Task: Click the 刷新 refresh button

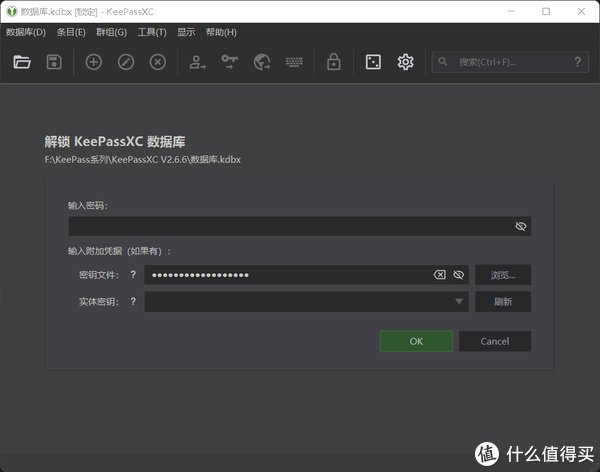Action: [503, 302]
